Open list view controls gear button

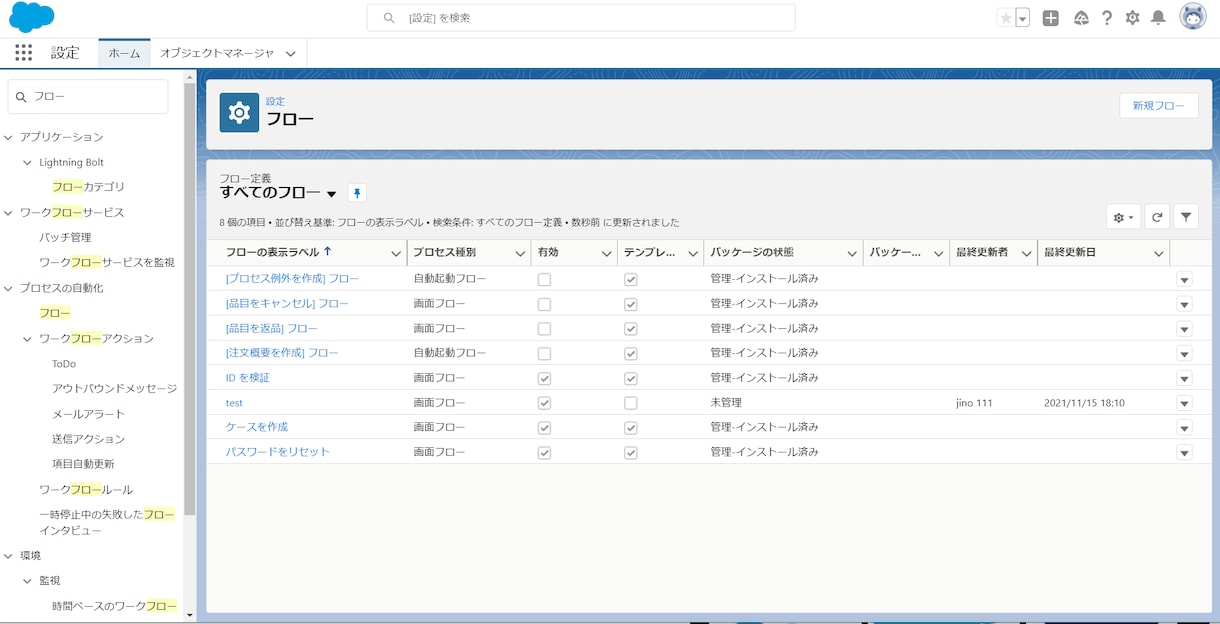(1123, 217)
